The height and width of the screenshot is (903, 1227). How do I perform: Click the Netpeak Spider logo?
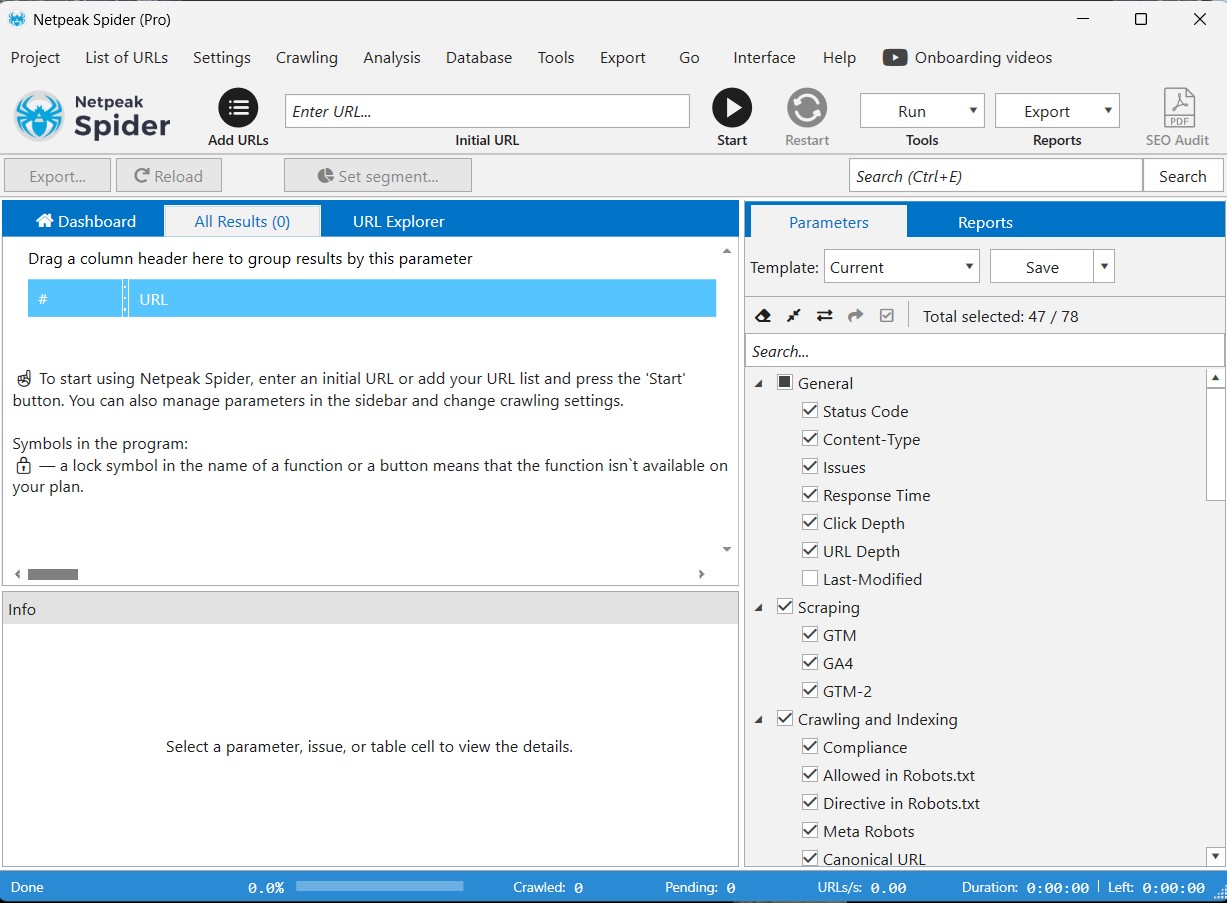pyautogui.click(x=92, y=115)
